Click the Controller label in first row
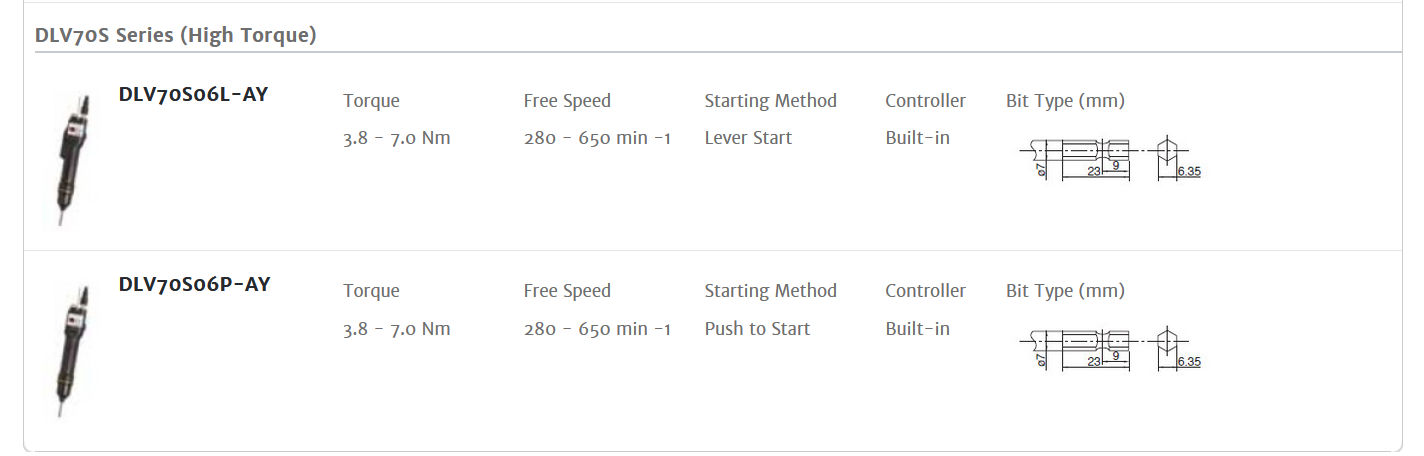1424x456 pixels. click(925, 101)
